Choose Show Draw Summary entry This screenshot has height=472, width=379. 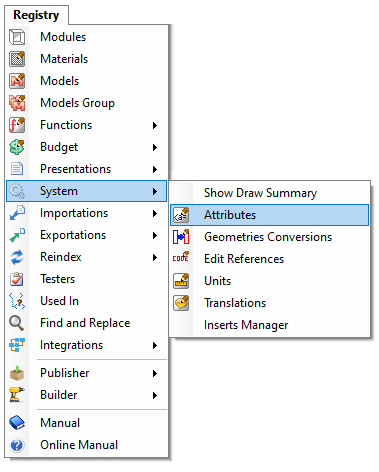270,193
